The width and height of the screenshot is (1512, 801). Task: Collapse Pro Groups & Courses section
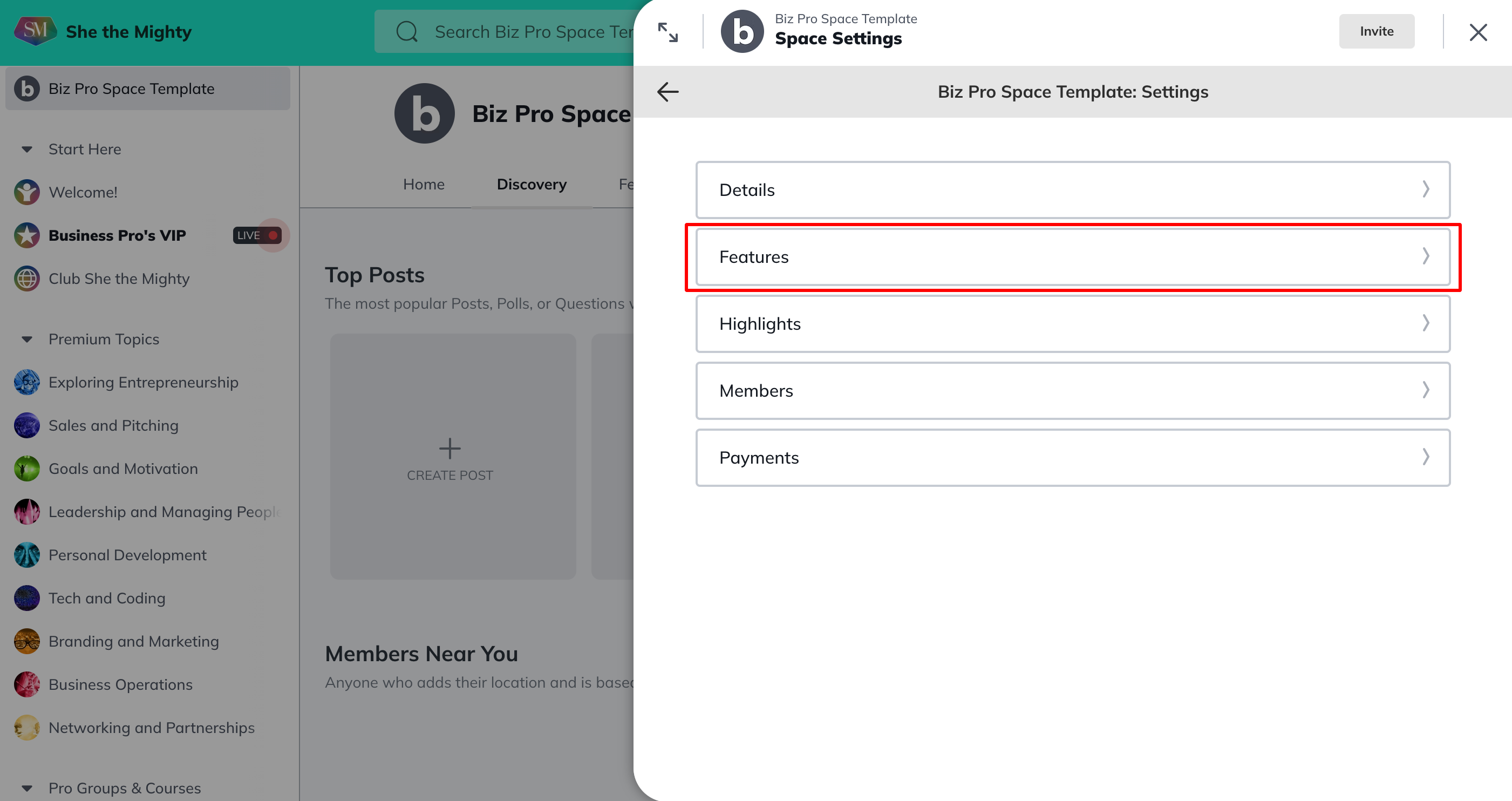27,788
